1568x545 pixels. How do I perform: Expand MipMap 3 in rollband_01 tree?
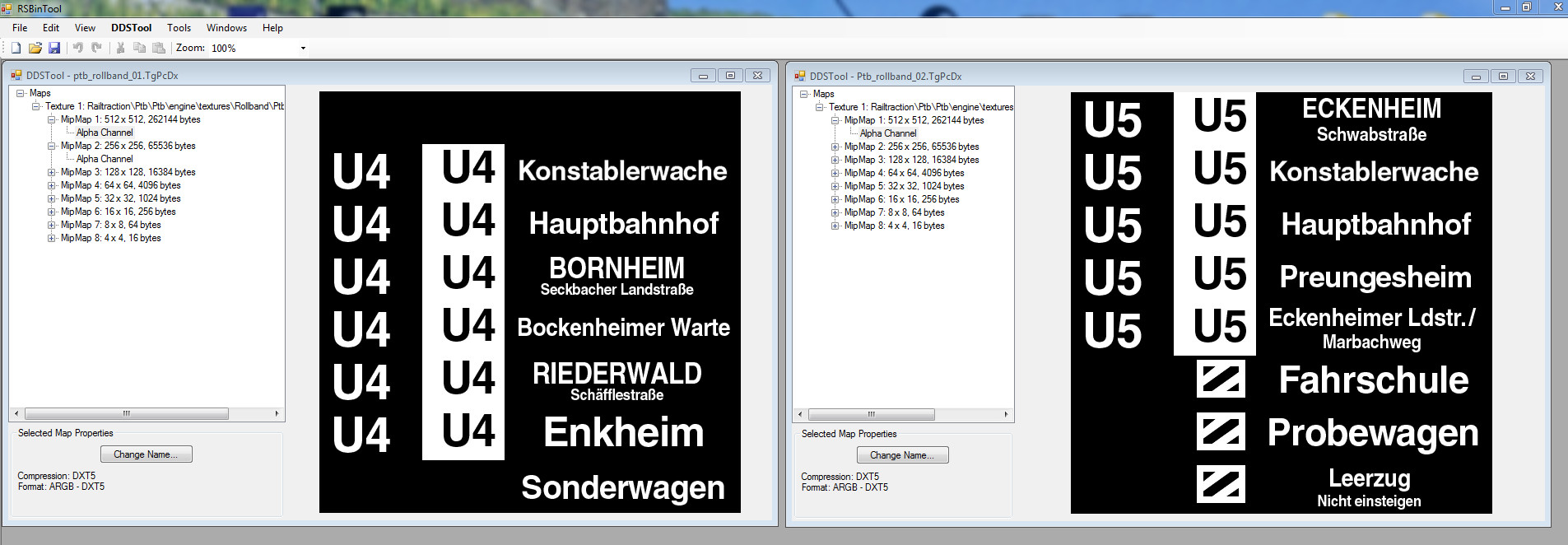coord(51,172)
